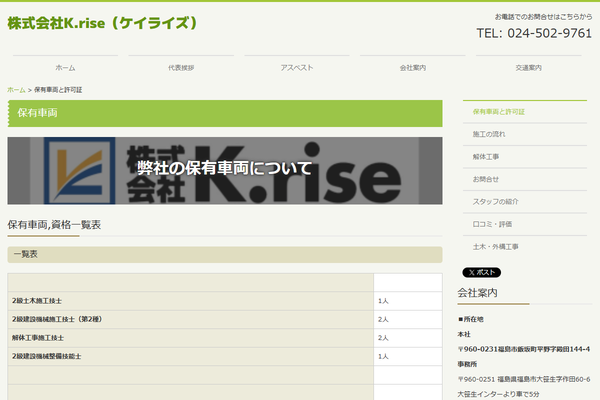Open 会社案内 navigation item
The width and height of the screenshot is (600, 400).
tap(412, 68)
